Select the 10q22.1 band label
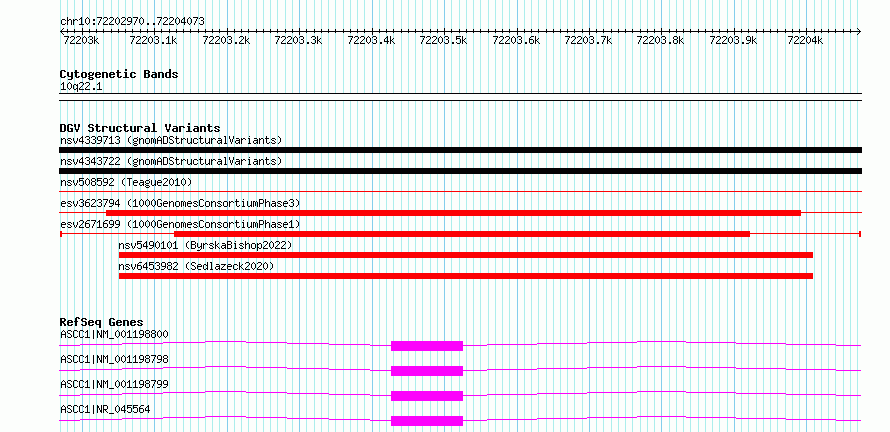This screenshot has width=890, height=432. pyautogui.click(x=81, y=87)
